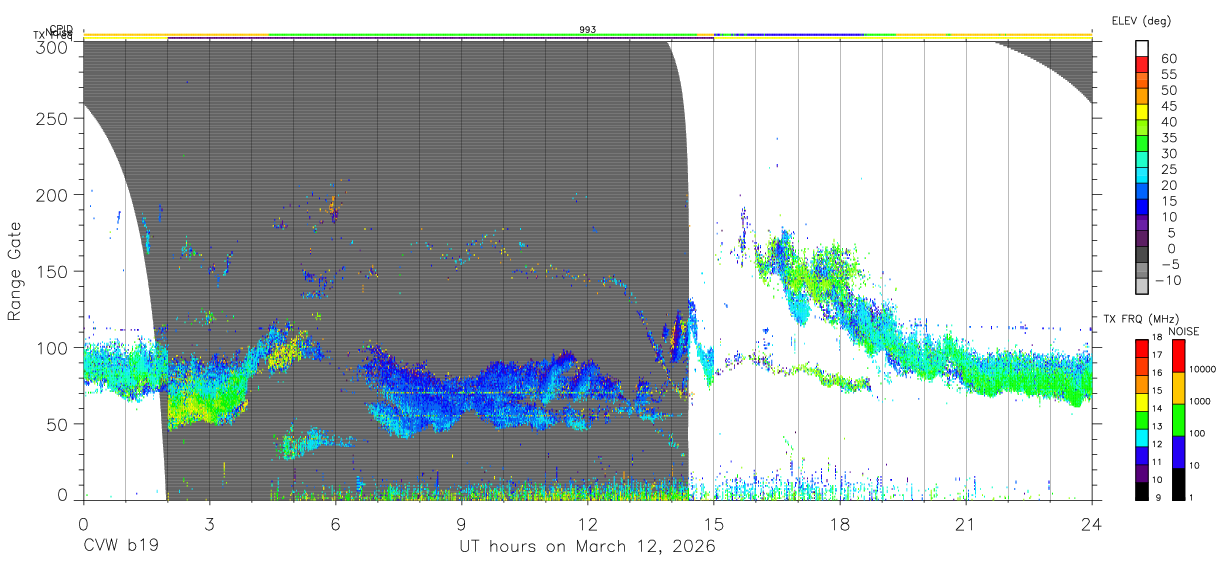Click the UT hours tick label 18
Image resolution: width=1228 pixels, height=567 pixels.
[839, 524]
